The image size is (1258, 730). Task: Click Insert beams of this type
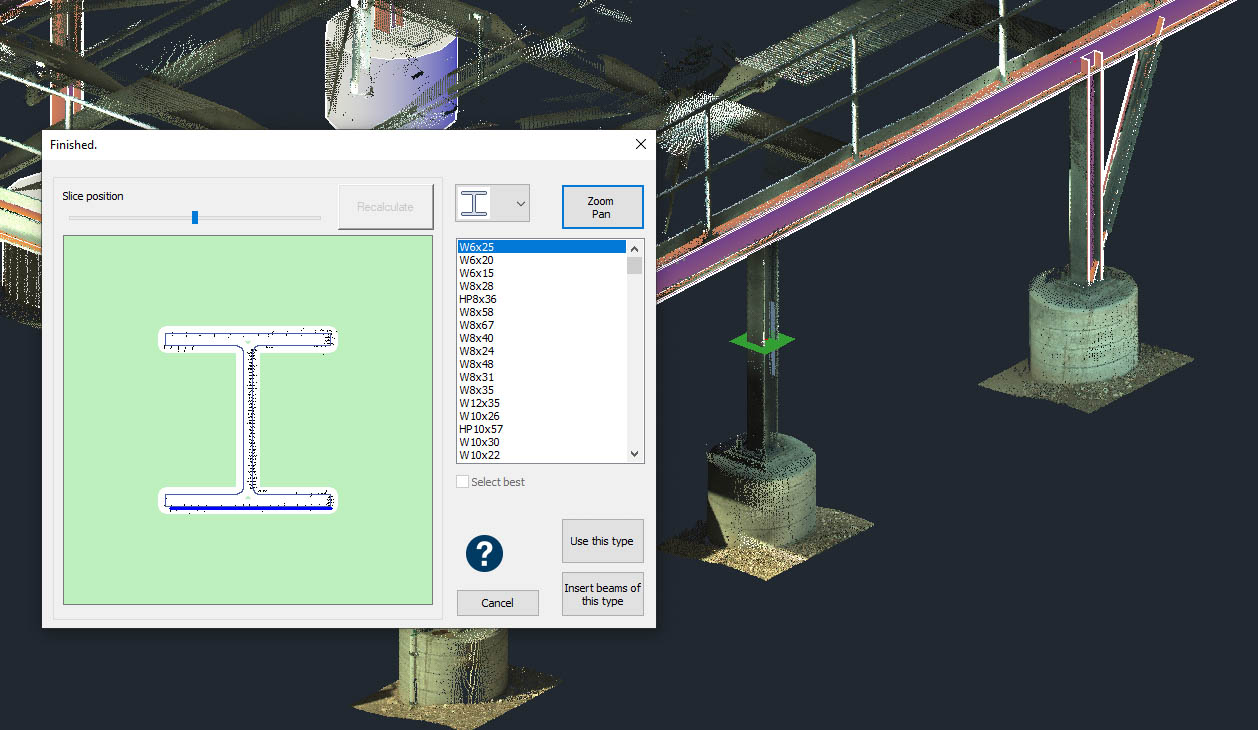(x=602, y=594)
